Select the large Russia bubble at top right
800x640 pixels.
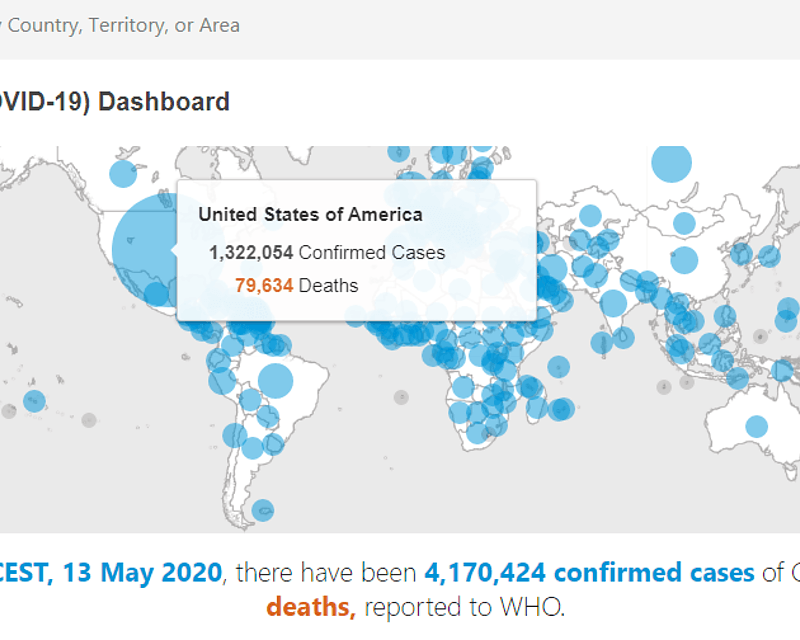(x=671, y=163)
